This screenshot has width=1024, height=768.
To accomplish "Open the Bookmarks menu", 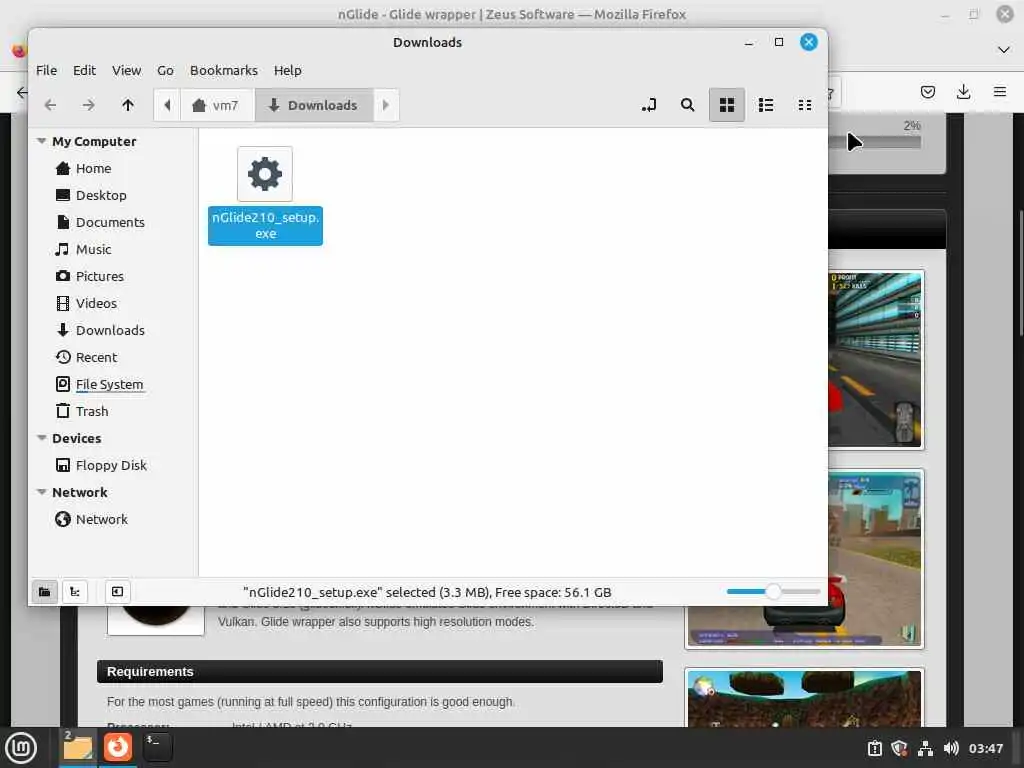I will pos(223,71).
